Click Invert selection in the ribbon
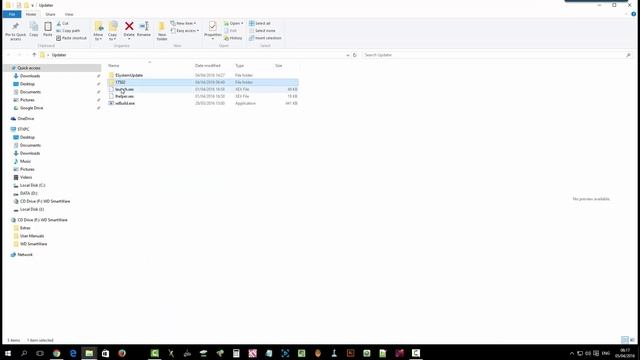This screenshot has width=640, height=360. point(265,38)
